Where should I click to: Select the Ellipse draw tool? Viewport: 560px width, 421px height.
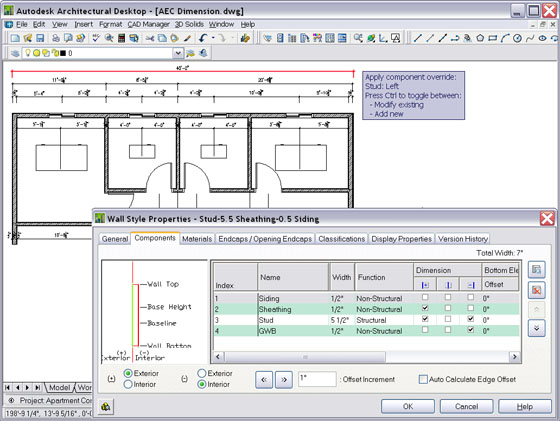click(x=542, y=38)
